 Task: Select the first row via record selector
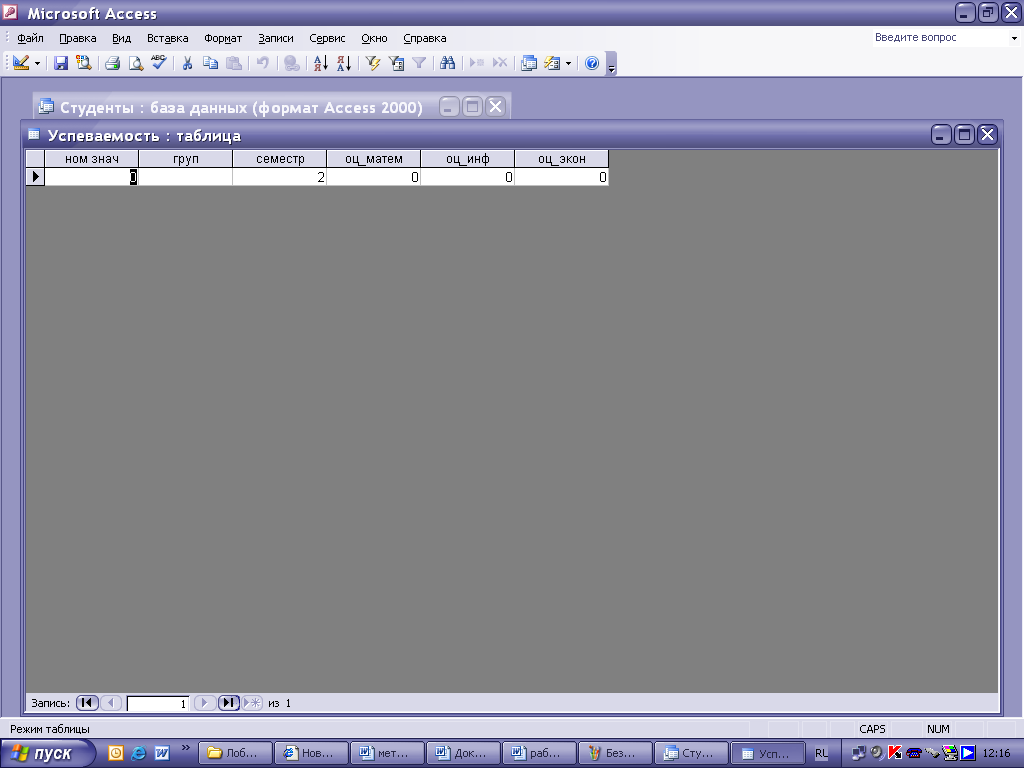coord(35,176)
